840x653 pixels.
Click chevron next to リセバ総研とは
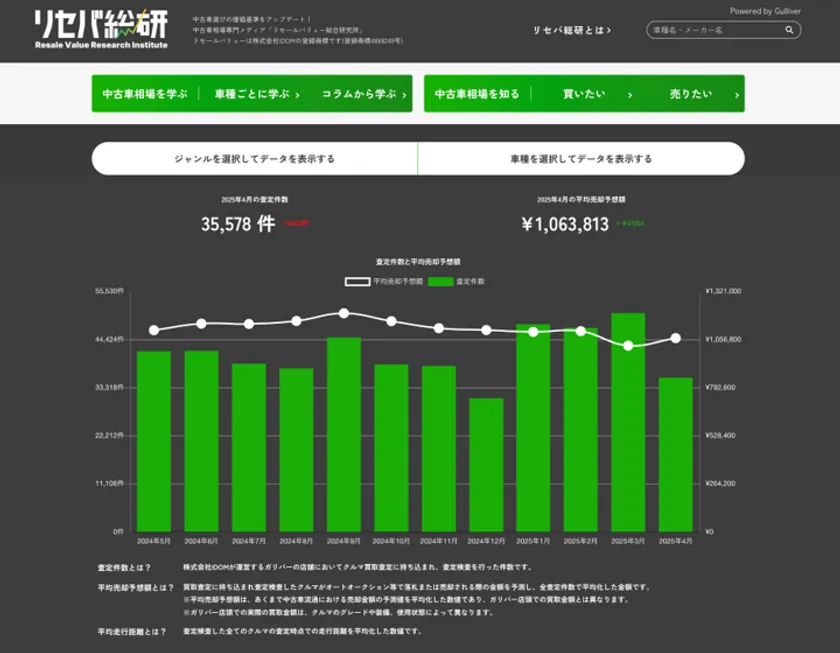(609, 31)
